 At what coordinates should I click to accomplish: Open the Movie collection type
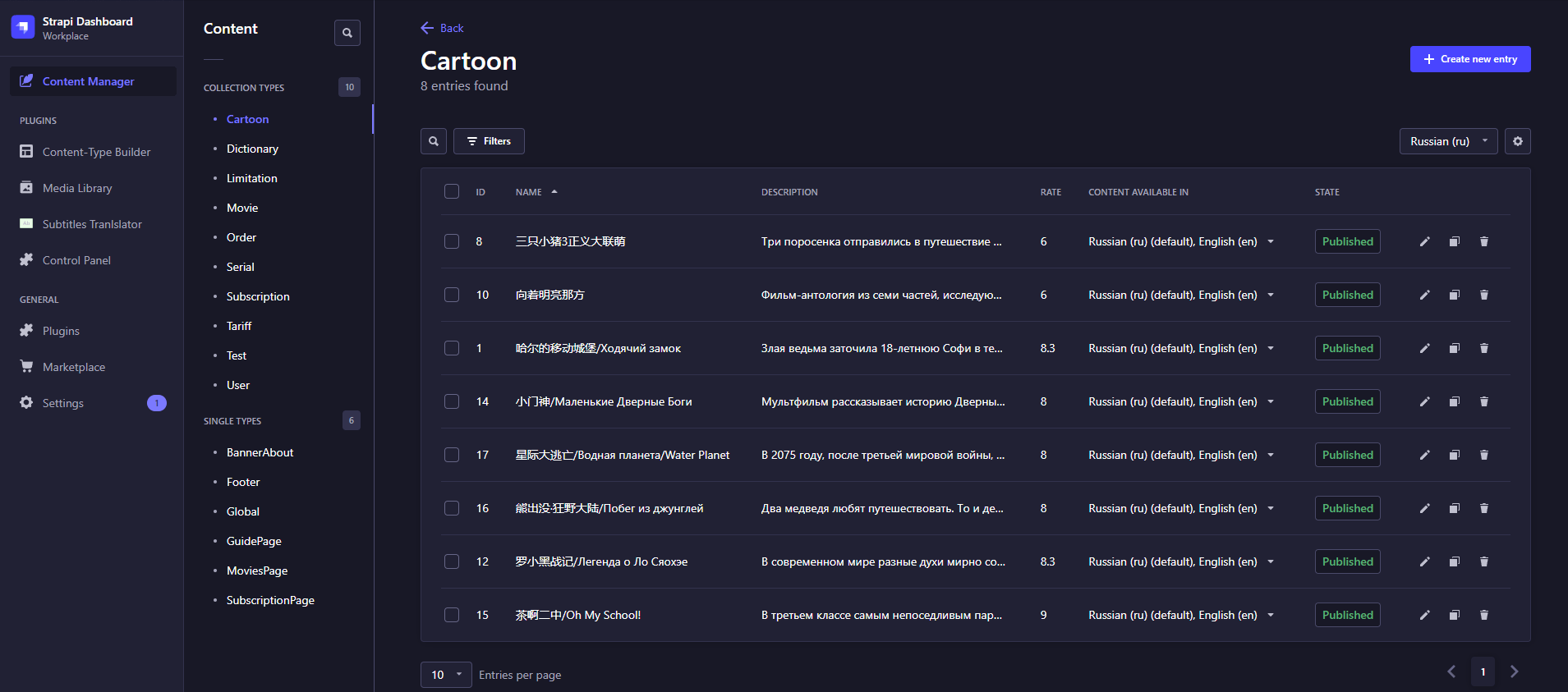pyautogui.click(x=242, y=208)
